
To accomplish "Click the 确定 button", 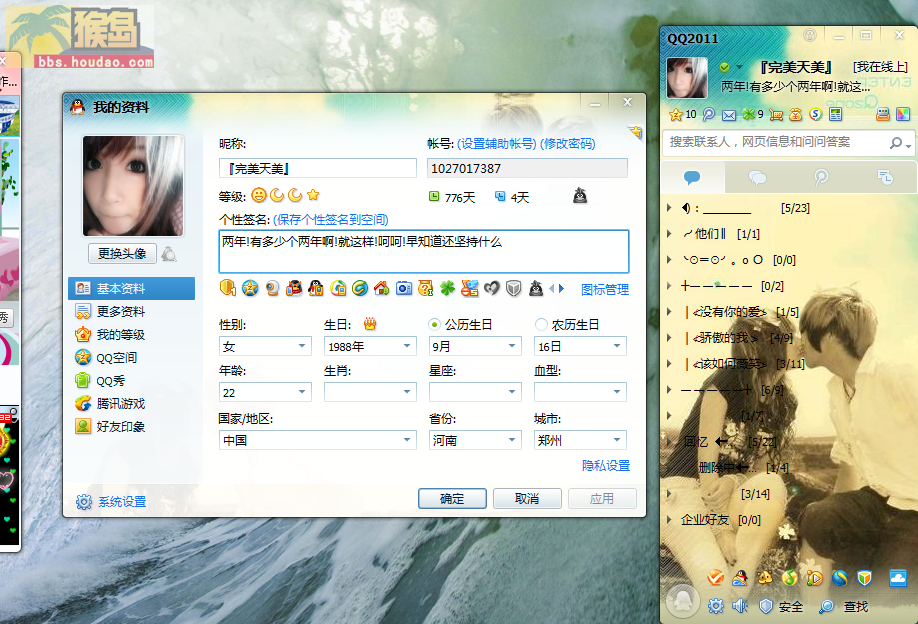I will (x=452, y=498).
